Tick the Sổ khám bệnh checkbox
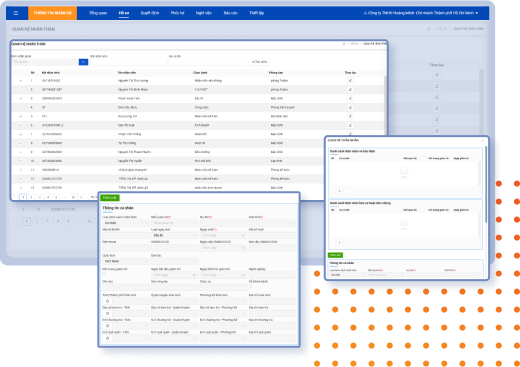The image size is (520, 367). [x=251, y=286]
